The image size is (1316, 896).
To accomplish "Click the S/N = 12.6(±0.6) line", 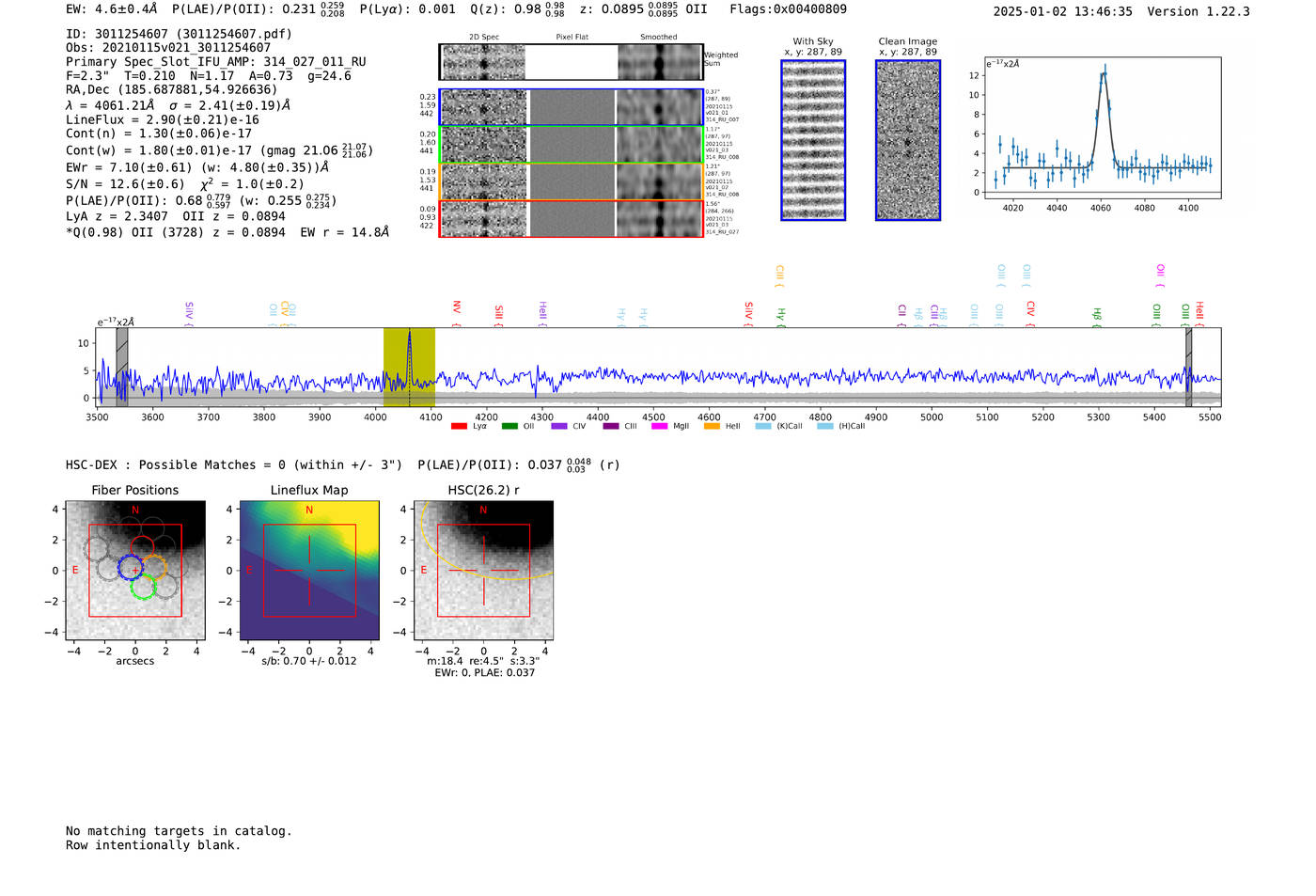I will tap(185, 184).
